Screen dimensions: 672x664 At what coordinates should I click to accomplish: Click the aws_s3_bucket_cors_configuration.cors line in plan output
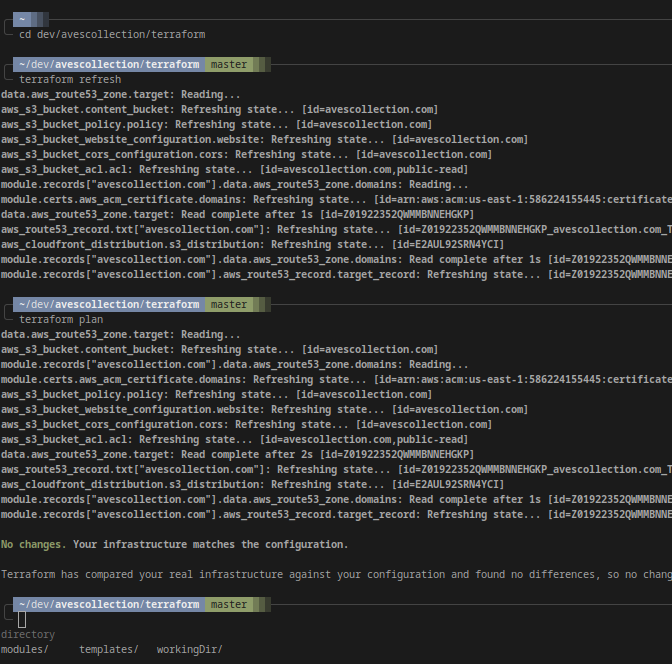pos(246,424)
